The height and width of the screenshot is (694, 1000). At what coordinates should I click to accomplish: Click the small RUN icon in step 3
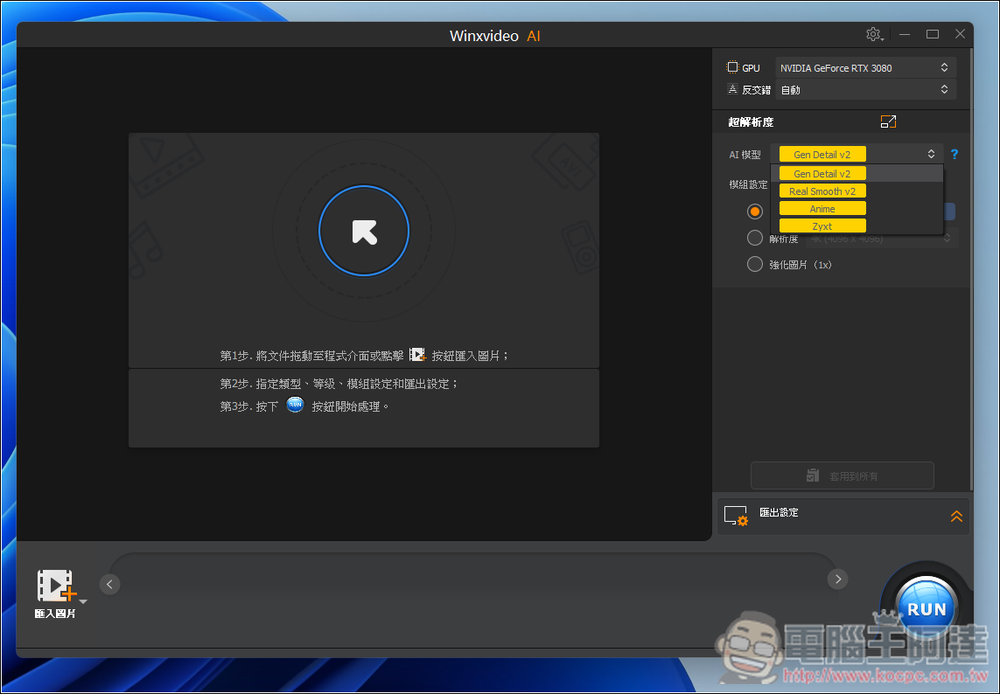coord(295,405)
